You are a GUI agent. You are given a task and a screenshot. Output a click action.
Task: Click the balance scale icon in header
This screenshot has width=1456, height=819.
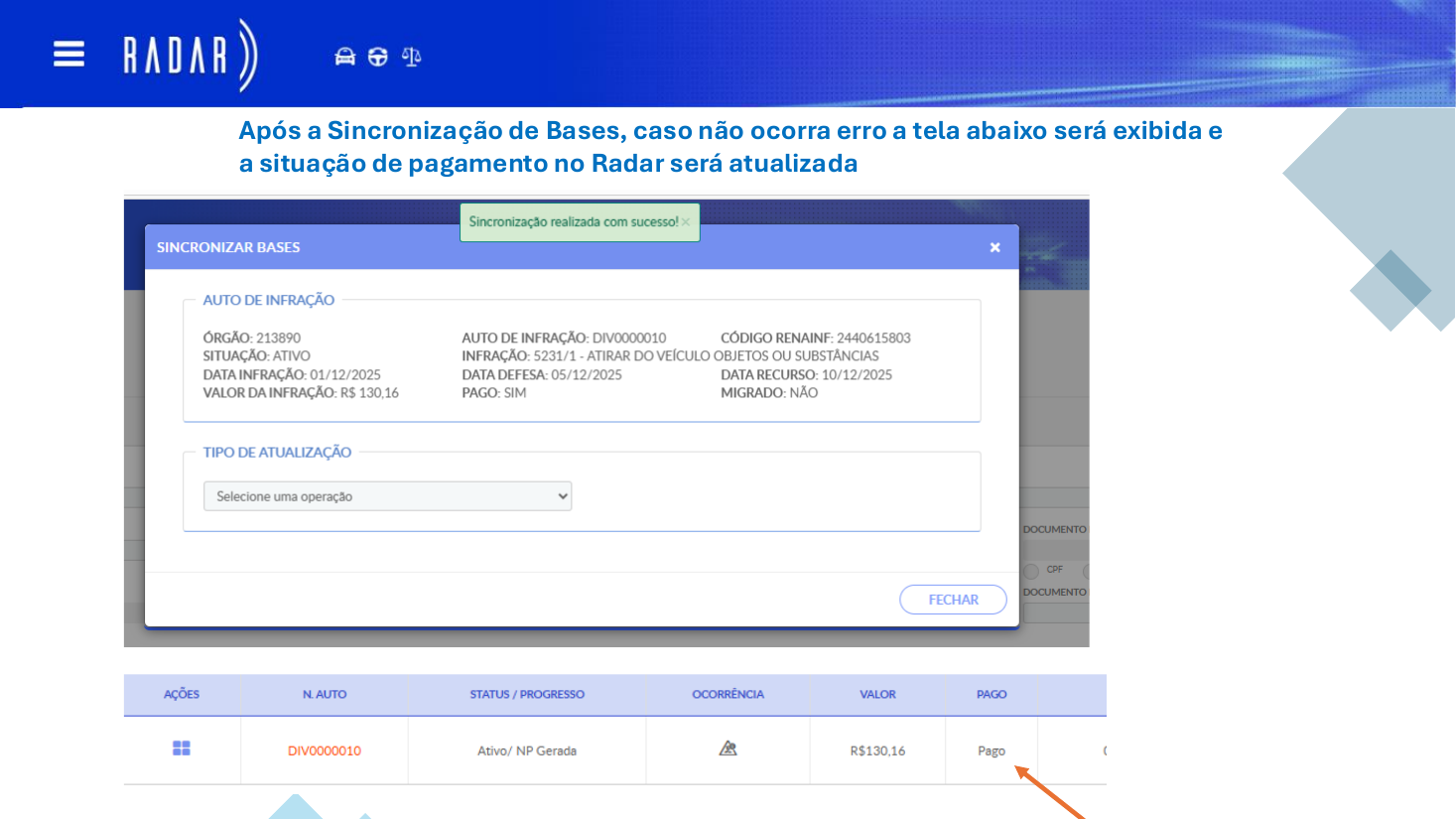(412, 57)
